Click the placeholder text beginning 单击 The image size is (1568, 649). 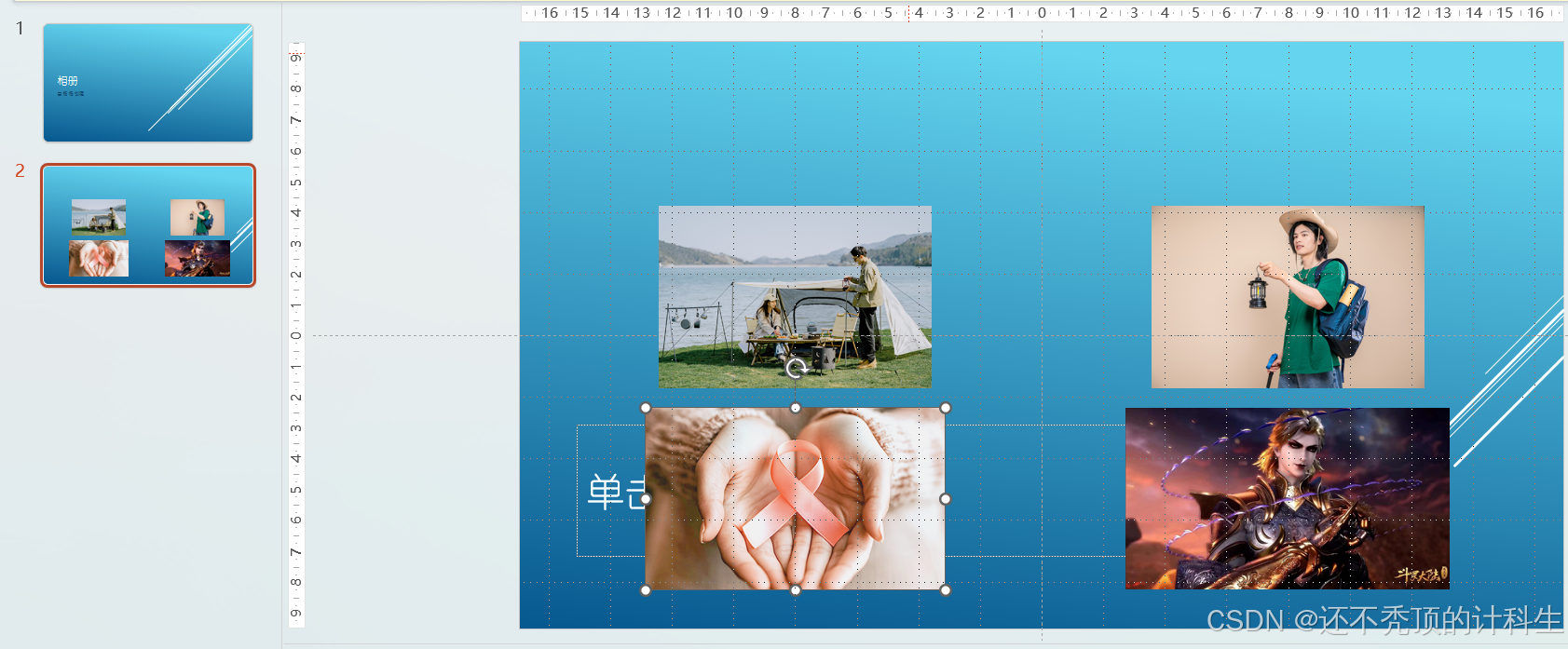[616, 492]
